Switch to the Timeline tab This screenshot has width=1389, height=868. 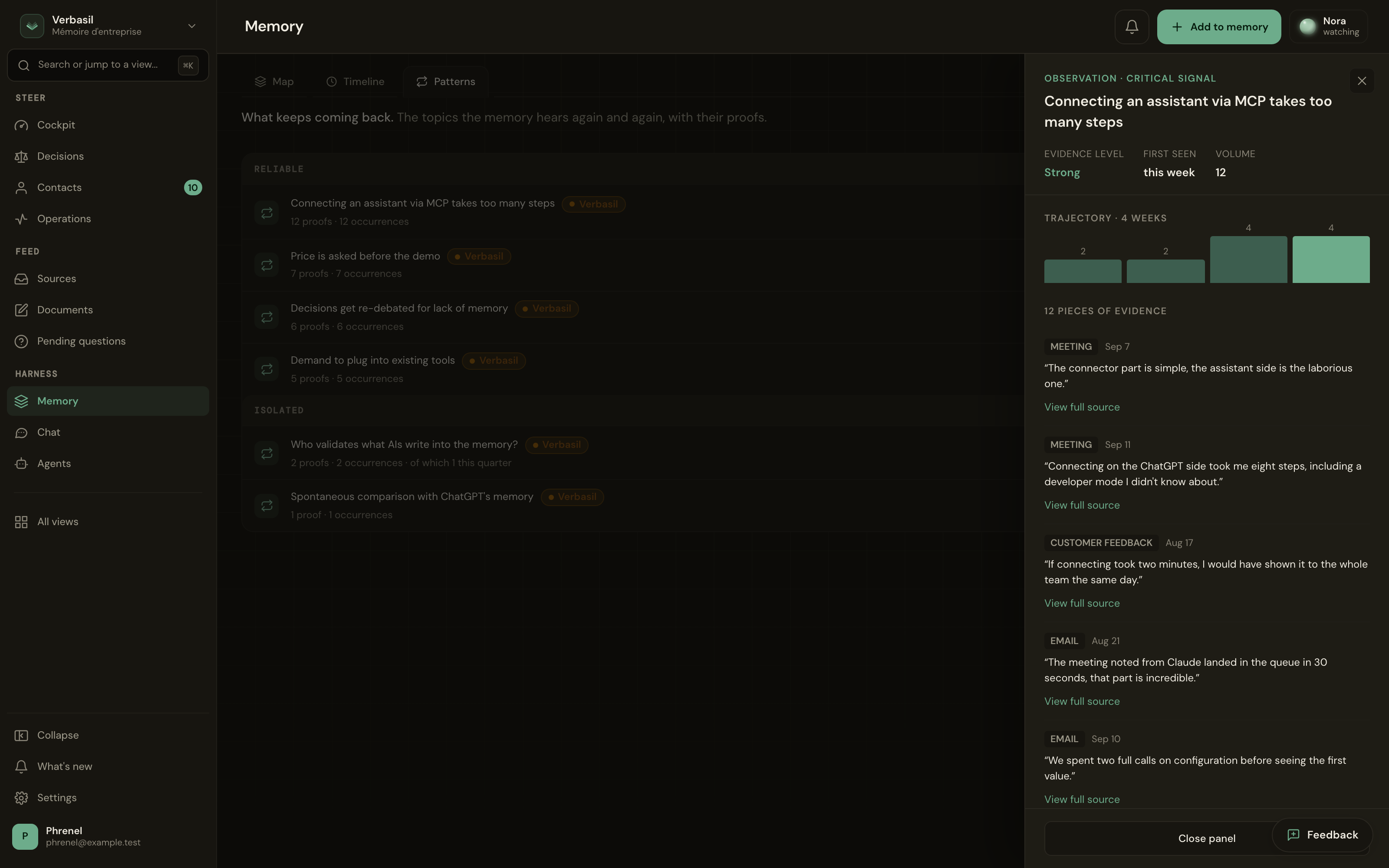coord(355,82)
